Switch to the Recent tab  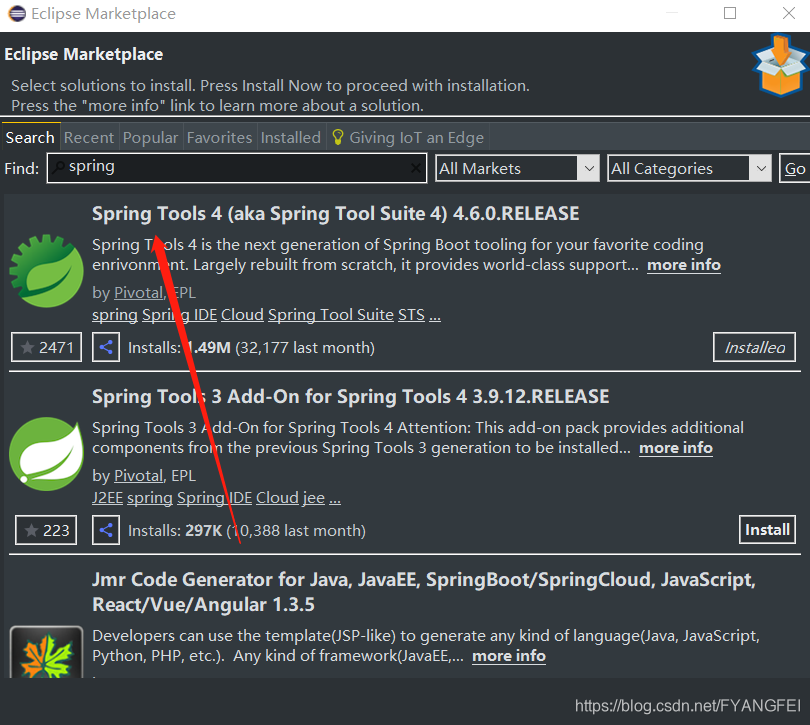click(89, 137)
